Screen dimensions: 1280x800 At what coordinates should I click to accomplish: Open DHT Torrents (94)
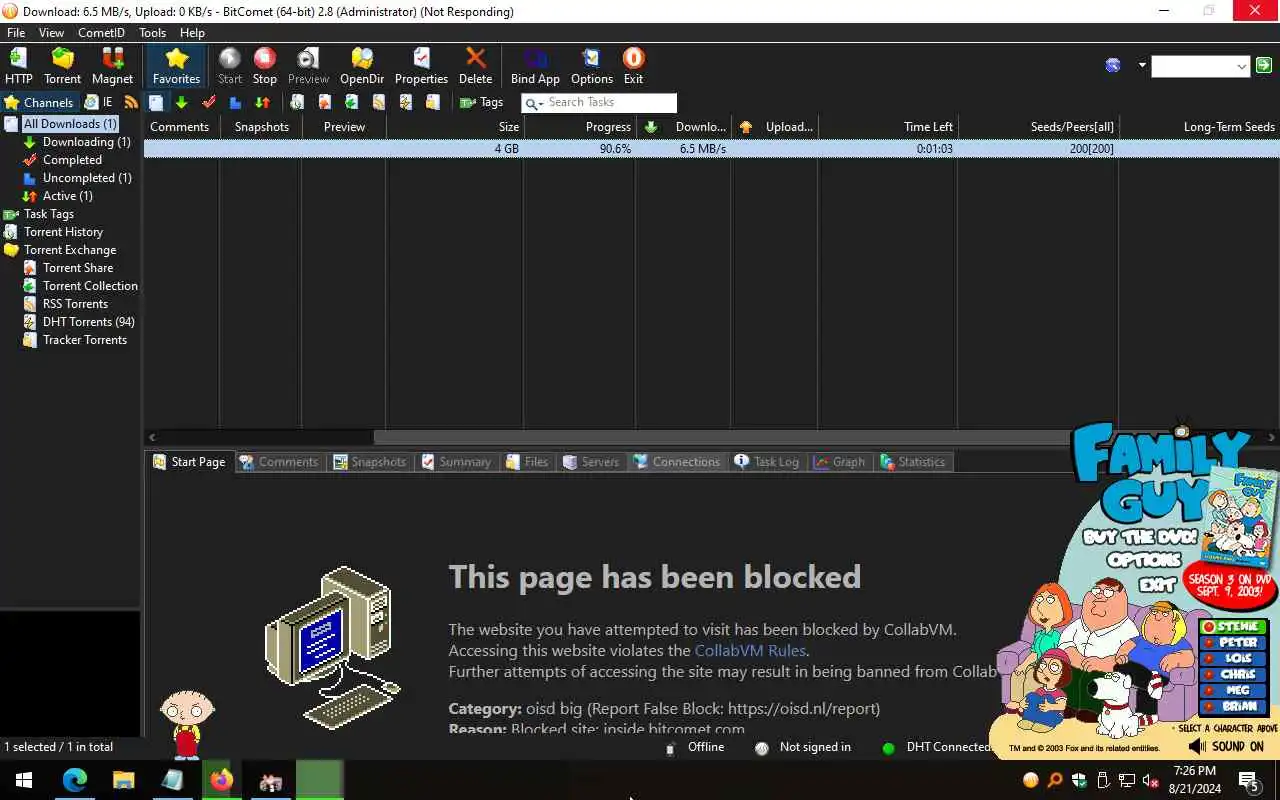[88, 322]
